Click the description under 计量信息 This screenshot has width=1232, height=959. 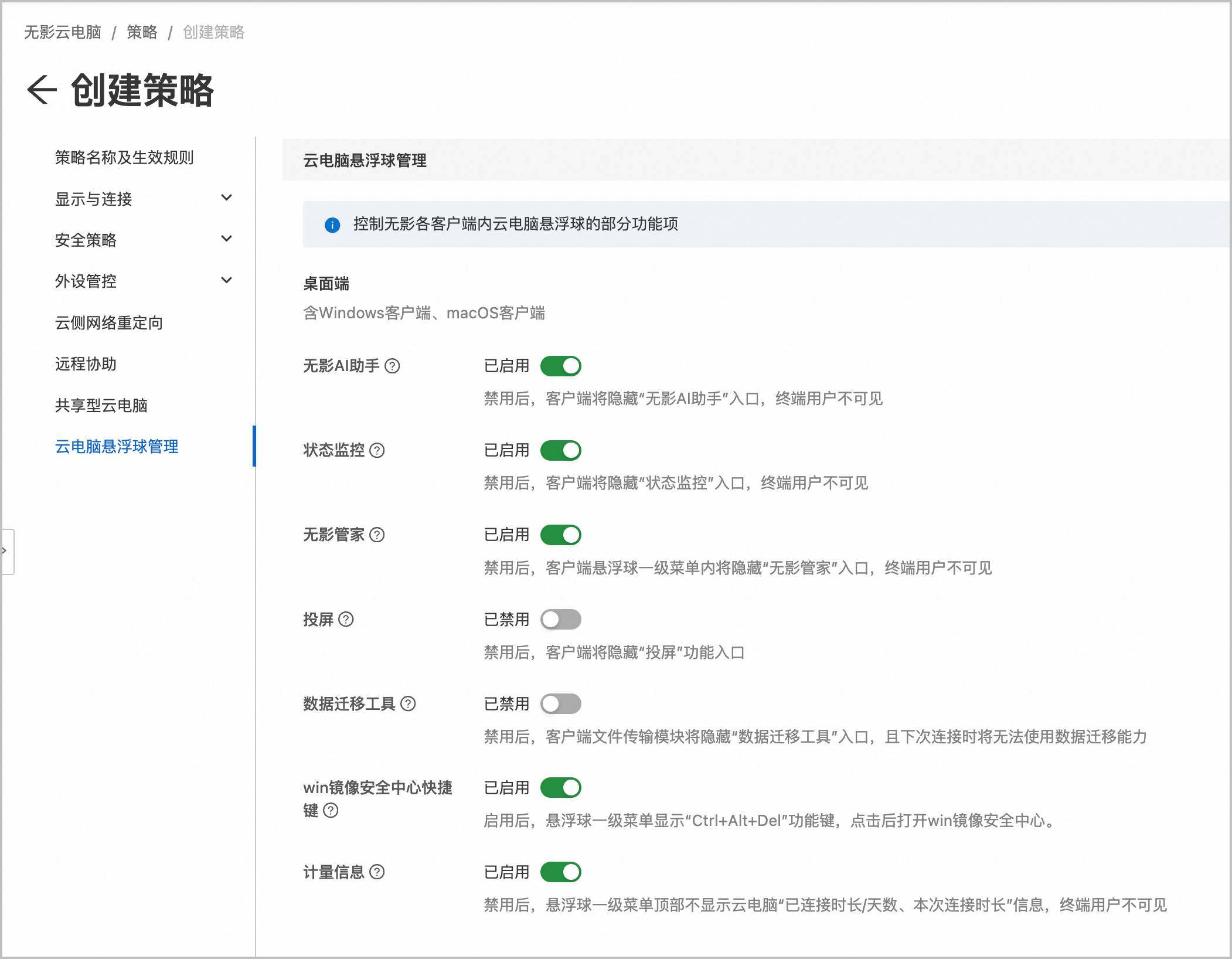tap(825, 906)
